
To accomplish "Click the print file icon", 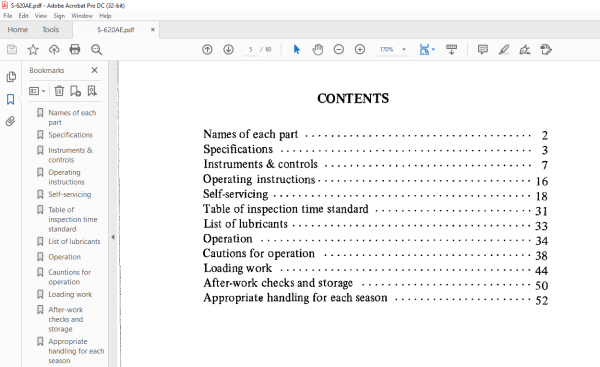I will click(x=75, y=49).
